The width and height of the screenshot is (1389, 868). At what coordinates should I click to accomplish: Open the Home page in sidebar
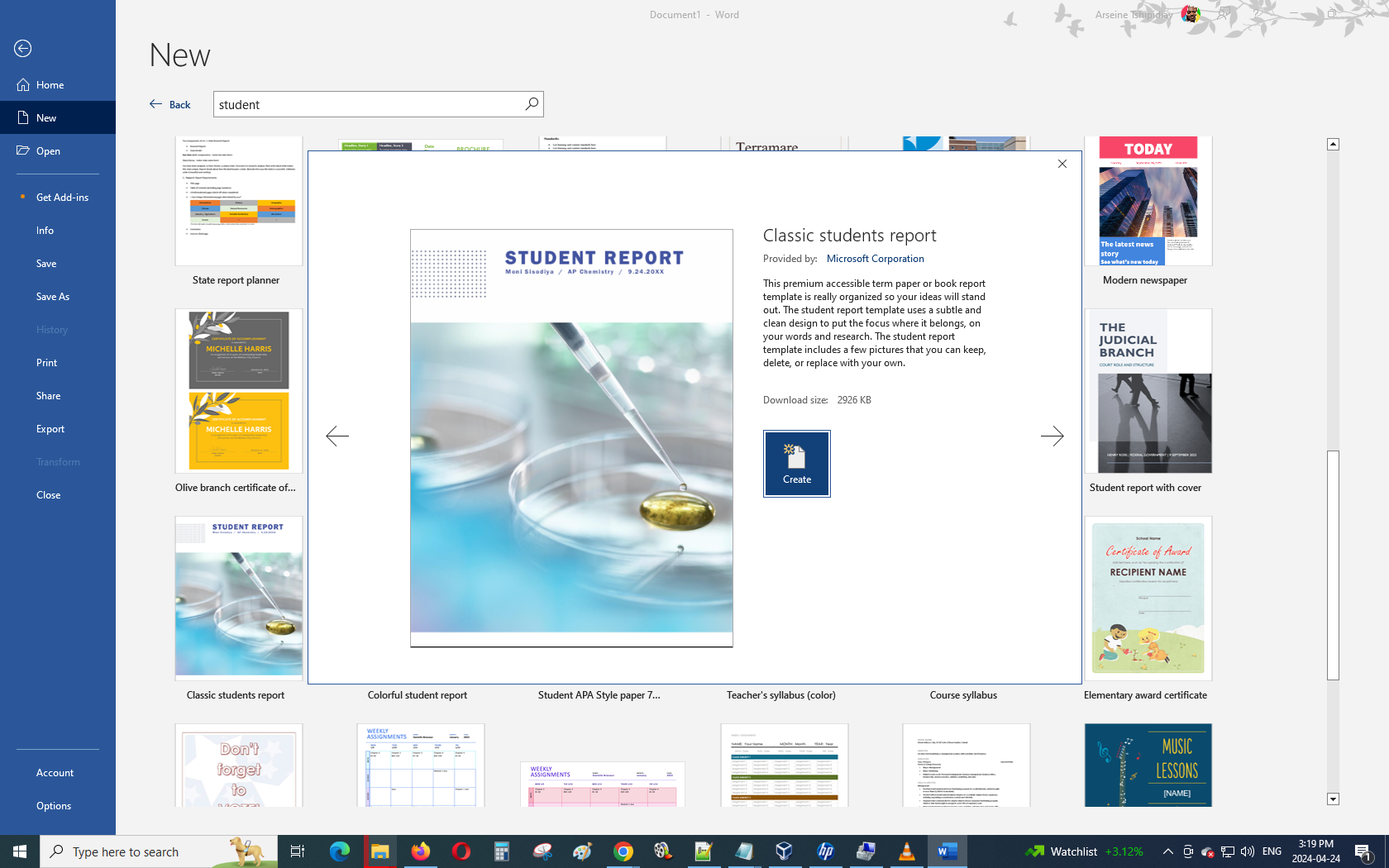pos(50,85)
